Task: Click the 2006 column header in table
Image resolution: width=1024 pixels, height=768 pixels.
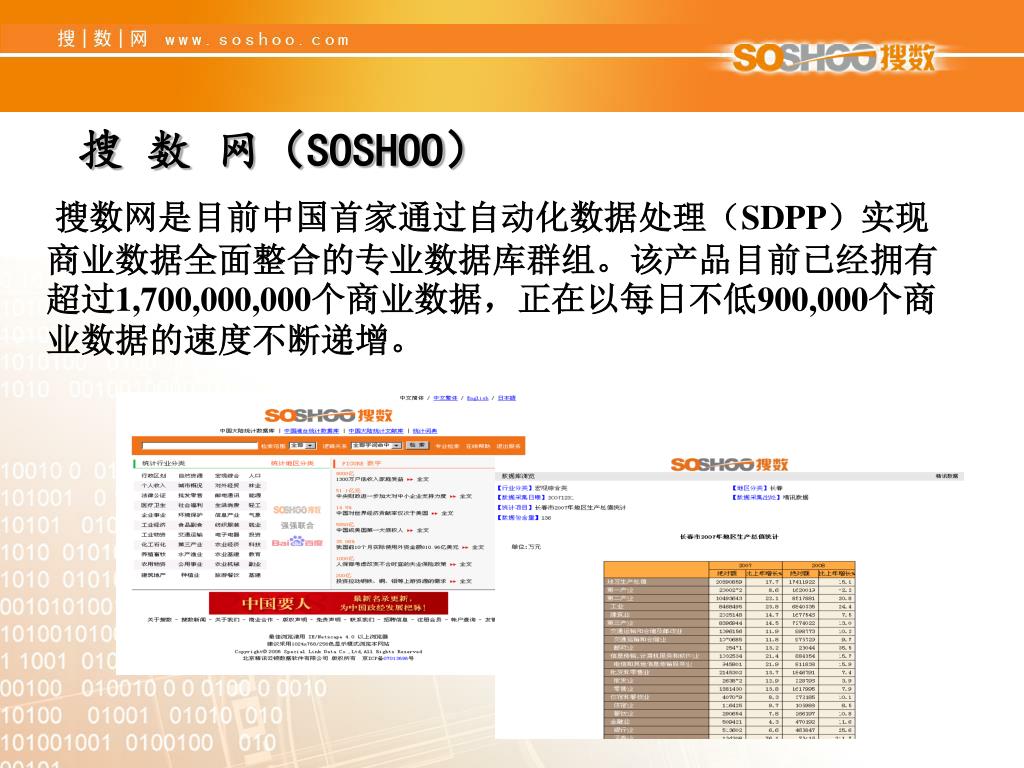Action: (x=818, y=566)
